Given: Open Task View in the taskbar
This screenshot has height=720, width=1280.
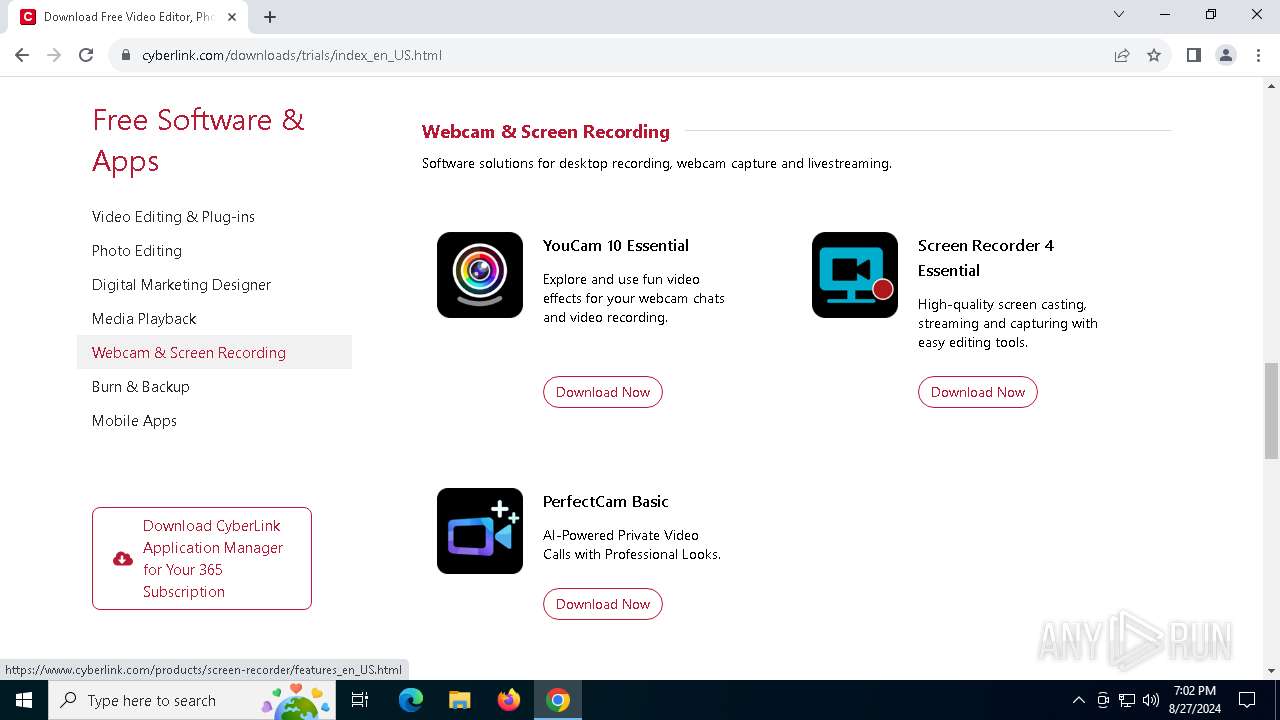Looking at the screenshot, I should 360,700.
